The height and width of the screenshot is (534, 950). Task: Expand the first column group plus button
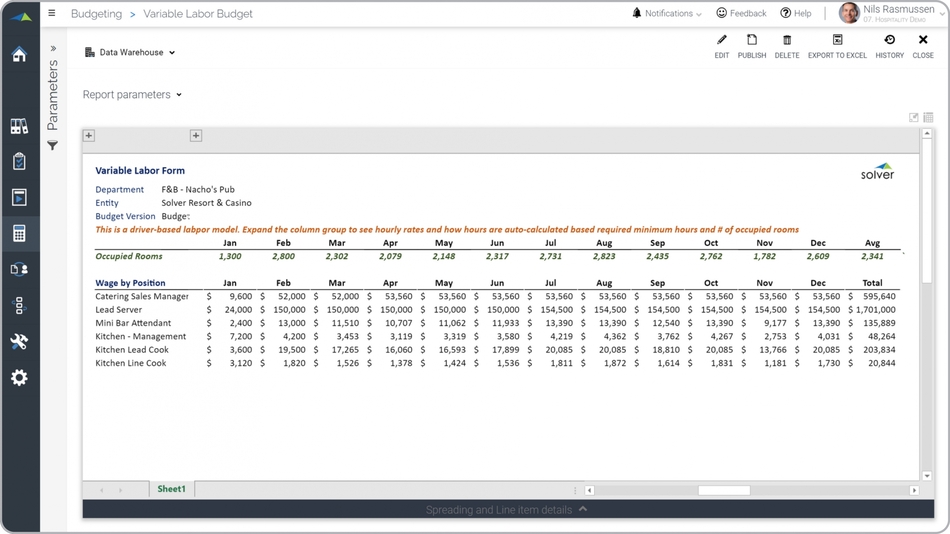[x=89, y=136]
